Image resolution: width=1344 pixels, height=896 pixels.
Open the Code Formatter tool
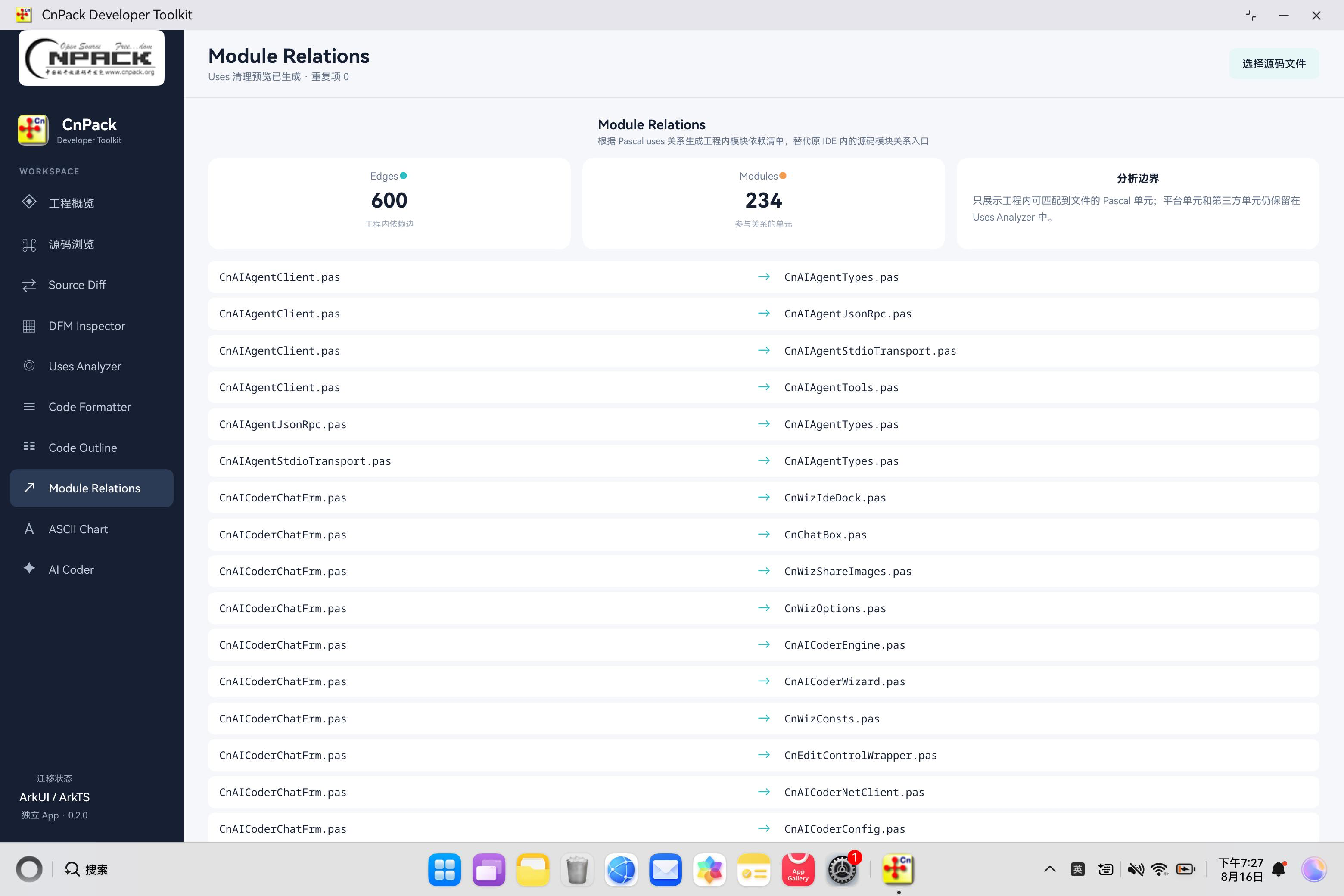tap(91, 407)
